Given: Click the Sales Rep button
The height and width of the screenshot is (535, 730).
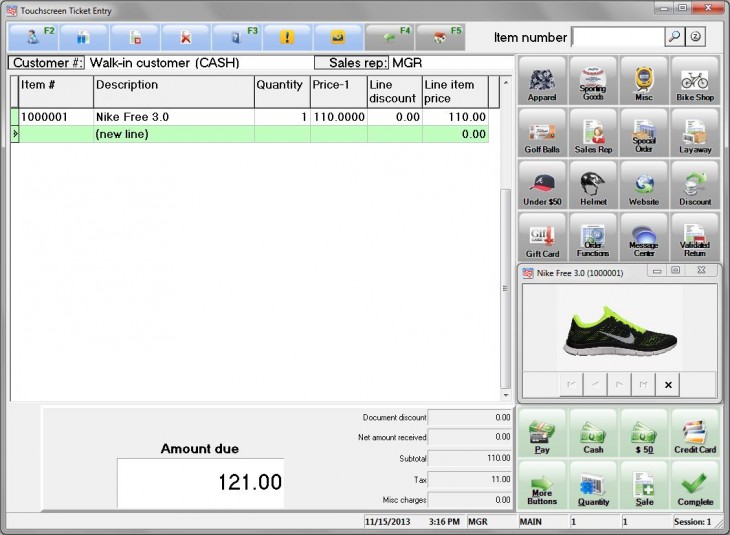Looking at the screenshot, I should click(593, 133).
